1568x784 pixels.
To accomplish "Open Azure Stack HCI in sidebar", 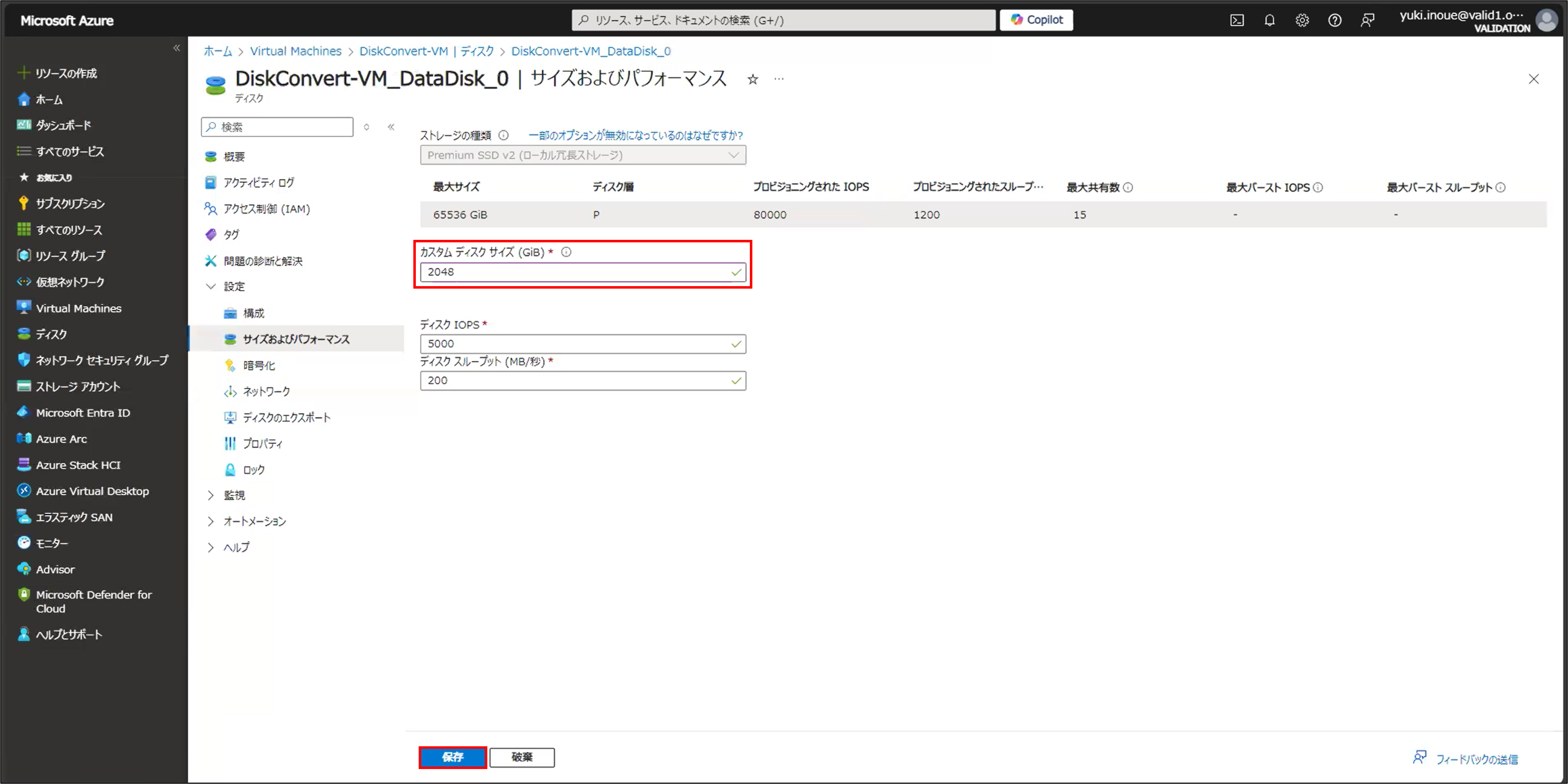I will pos(69,465).
